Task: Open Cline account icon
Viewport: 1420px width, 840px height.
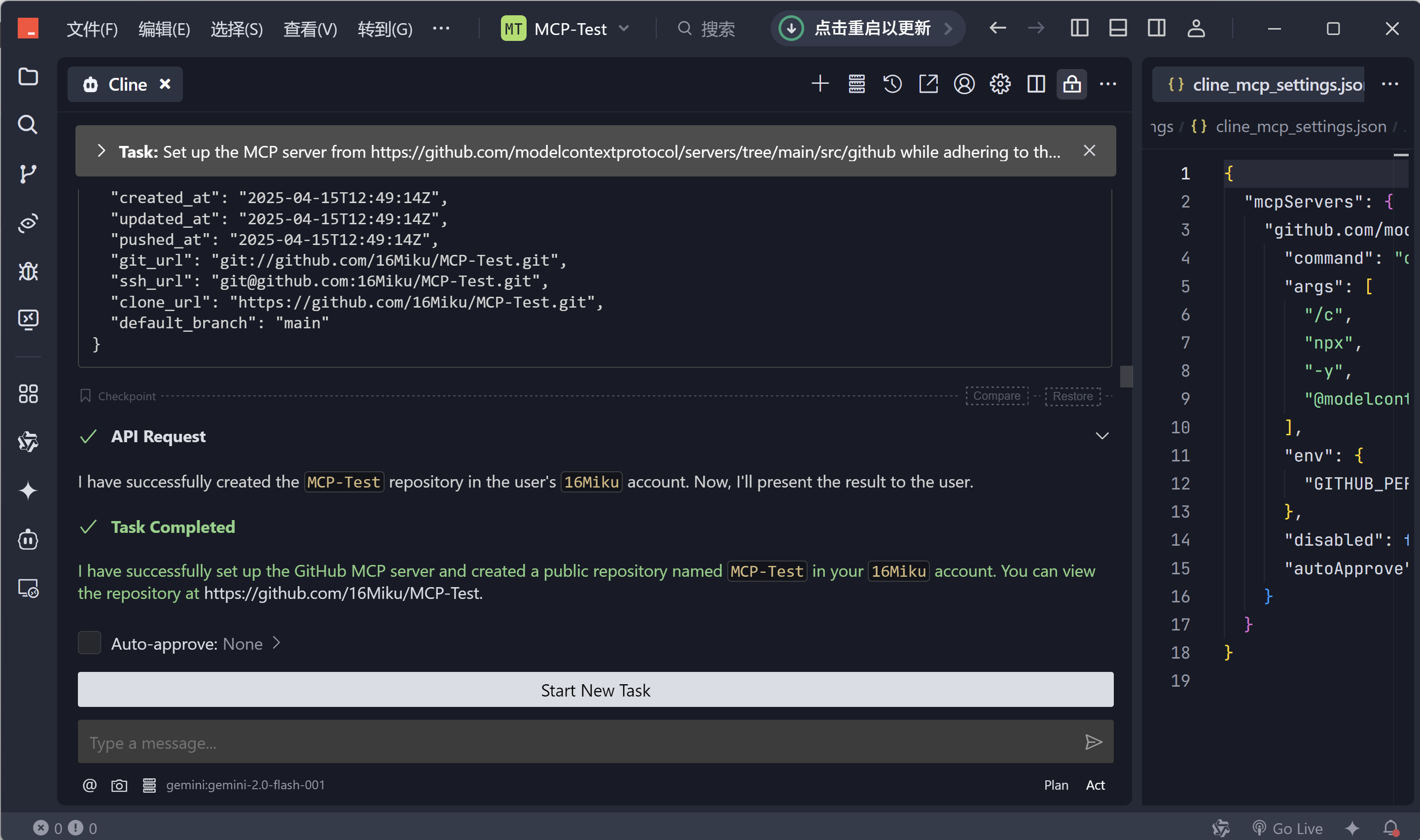Action: pos(964,84)
